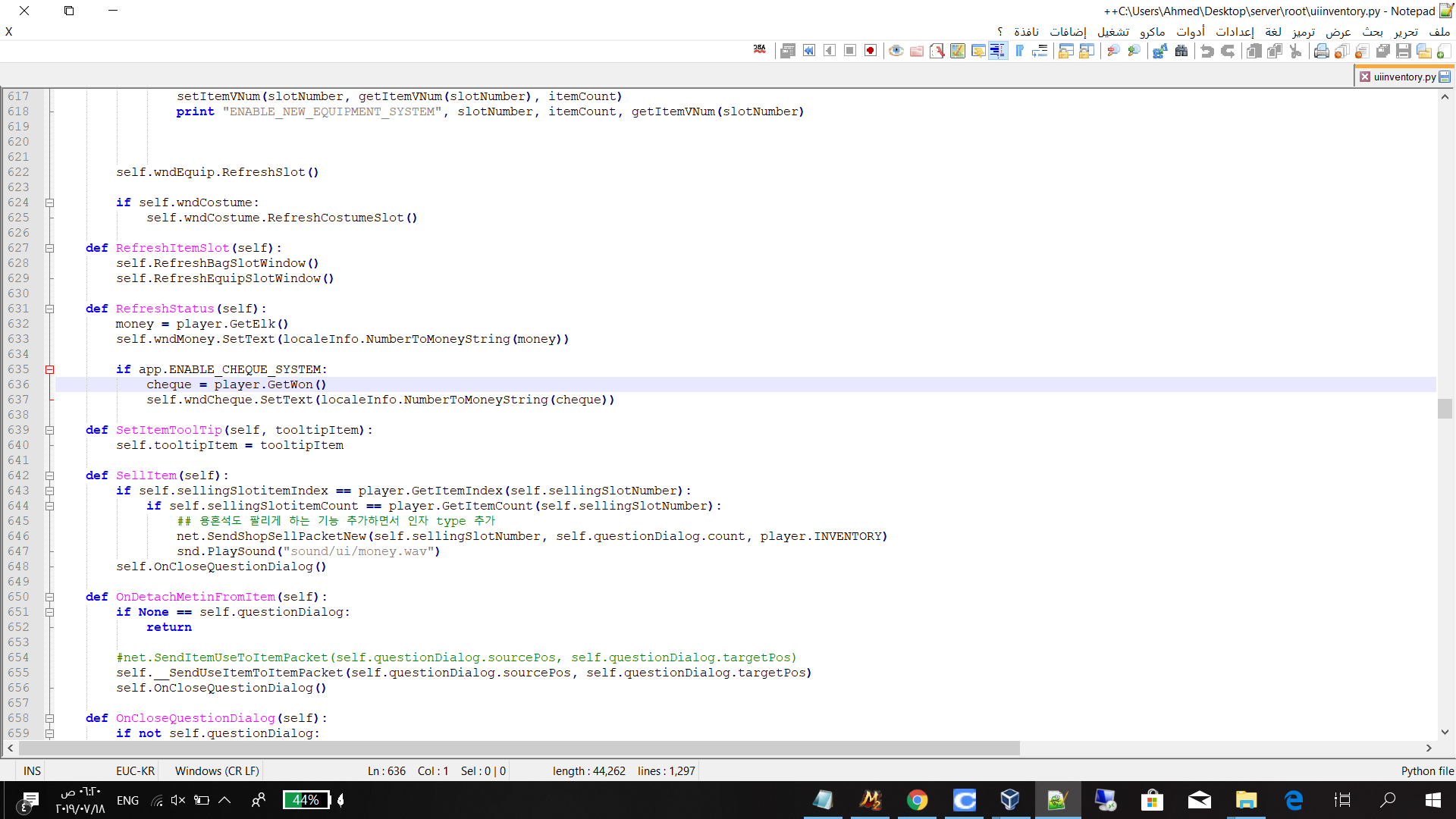The width and height of the screenshot is (1456, 819).
Task: Select the uiinventory.py document tab
Action: point(1401,76)
